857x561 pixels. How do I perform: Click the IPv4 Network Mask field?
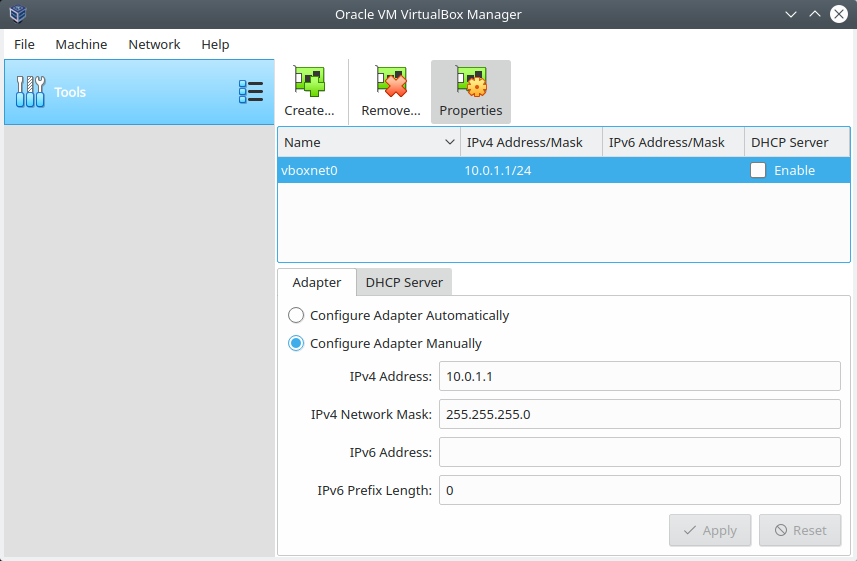639,414
